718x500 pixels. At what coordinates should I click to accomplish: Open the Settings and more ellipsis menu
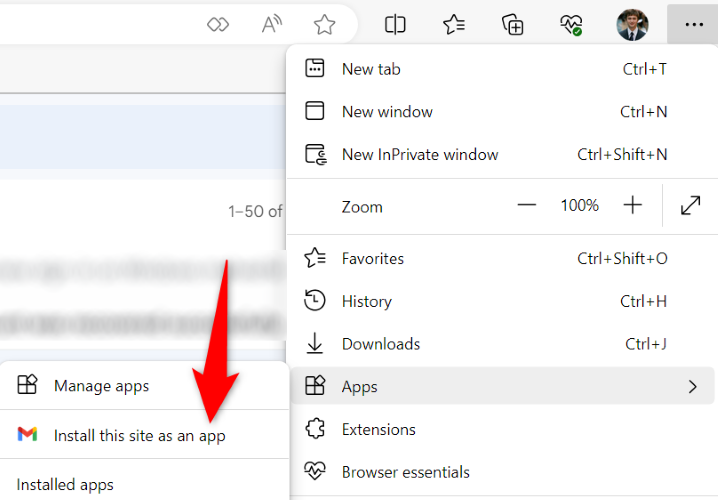(x=693, y=24)
